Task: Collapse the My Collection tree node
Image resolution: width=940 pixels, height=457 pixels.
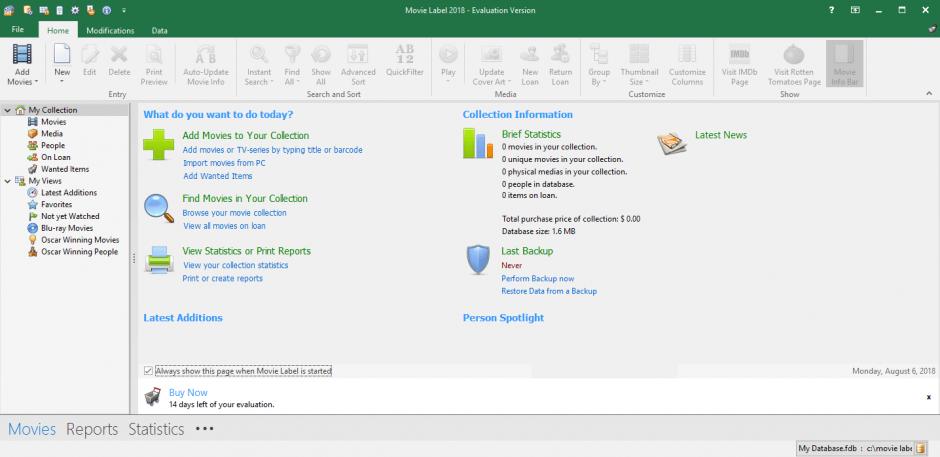Action: pyautogui.click(x=7, y=110)
